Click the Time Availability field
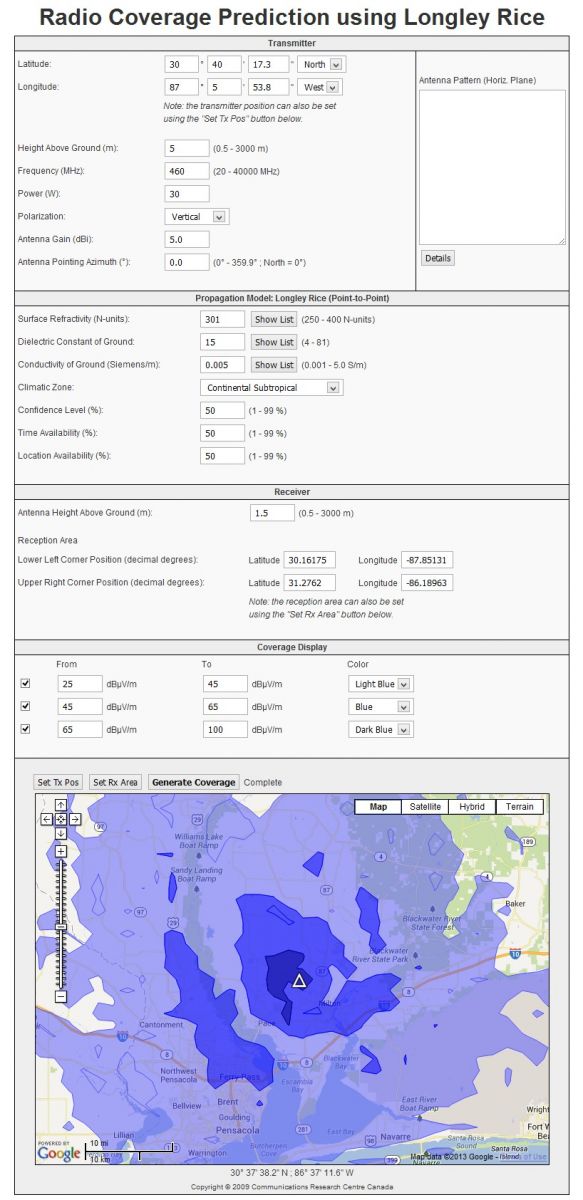Screen dimensions: 583x1200 pyautogui.click(x=223, y=433)
